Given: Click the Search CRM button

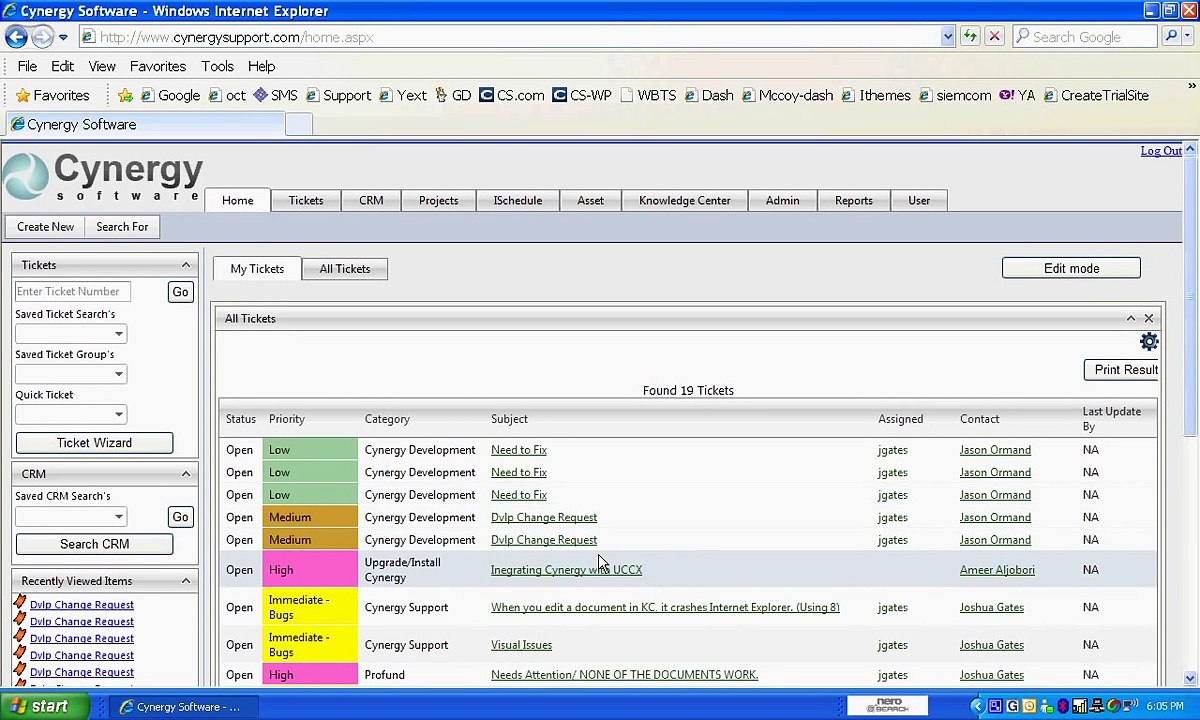Looking at the screenshot, I should click(94, 544).
